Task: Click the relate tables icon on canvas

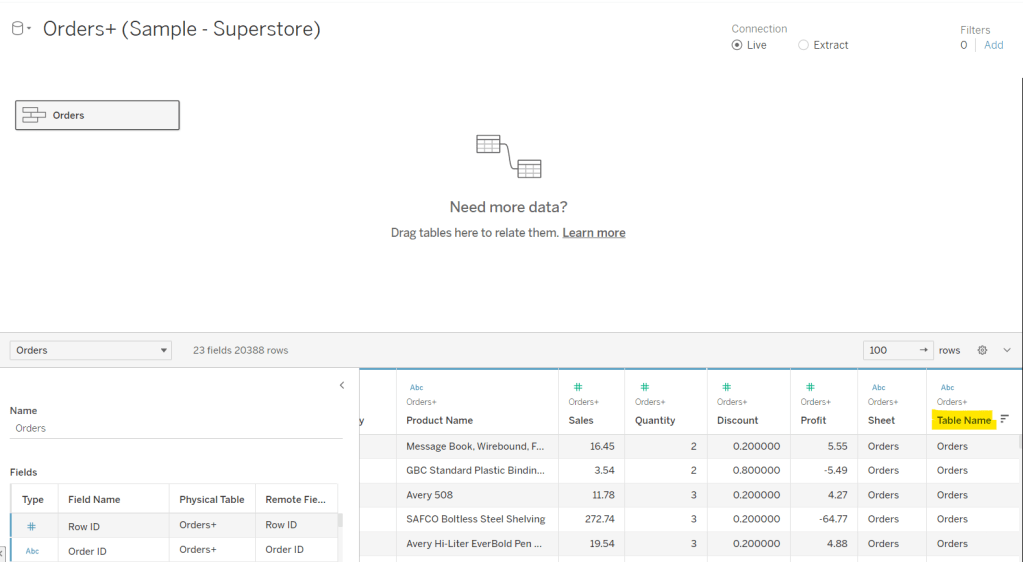Action: pos(508,156)
